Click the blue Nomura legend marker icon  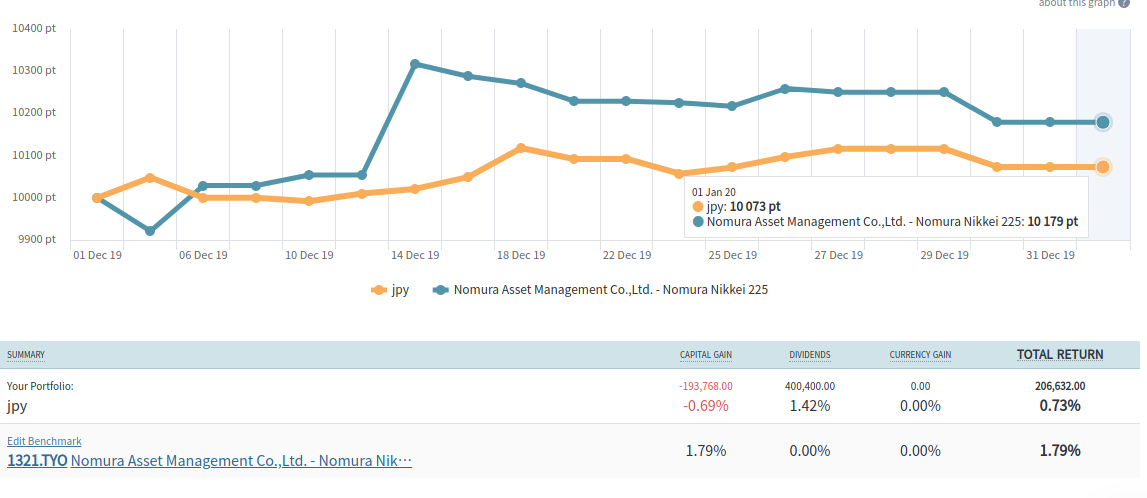point(440,290)
